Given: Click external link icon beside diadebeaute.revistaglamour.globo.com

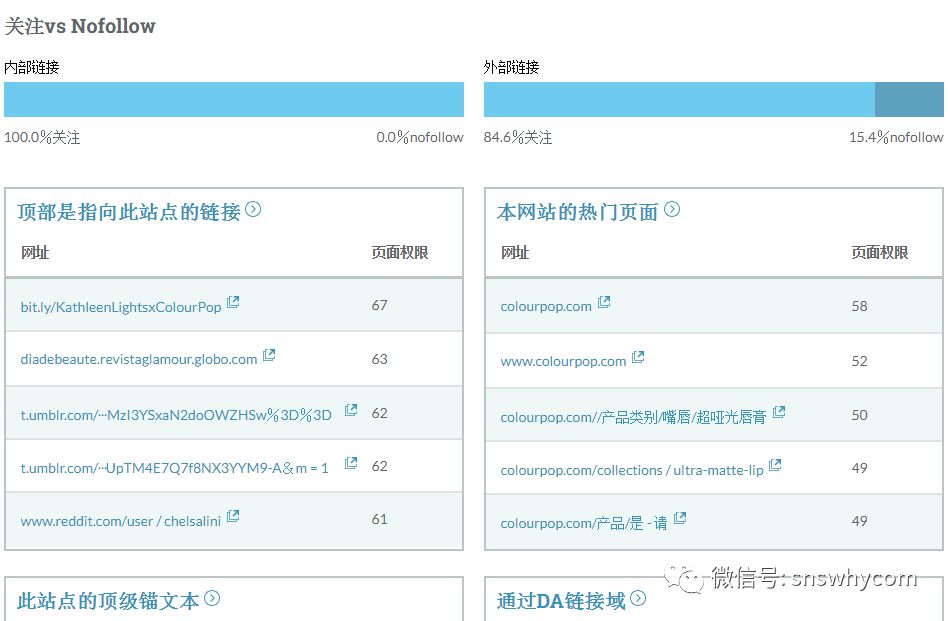Looking at the screenshot, I should 267,355.
